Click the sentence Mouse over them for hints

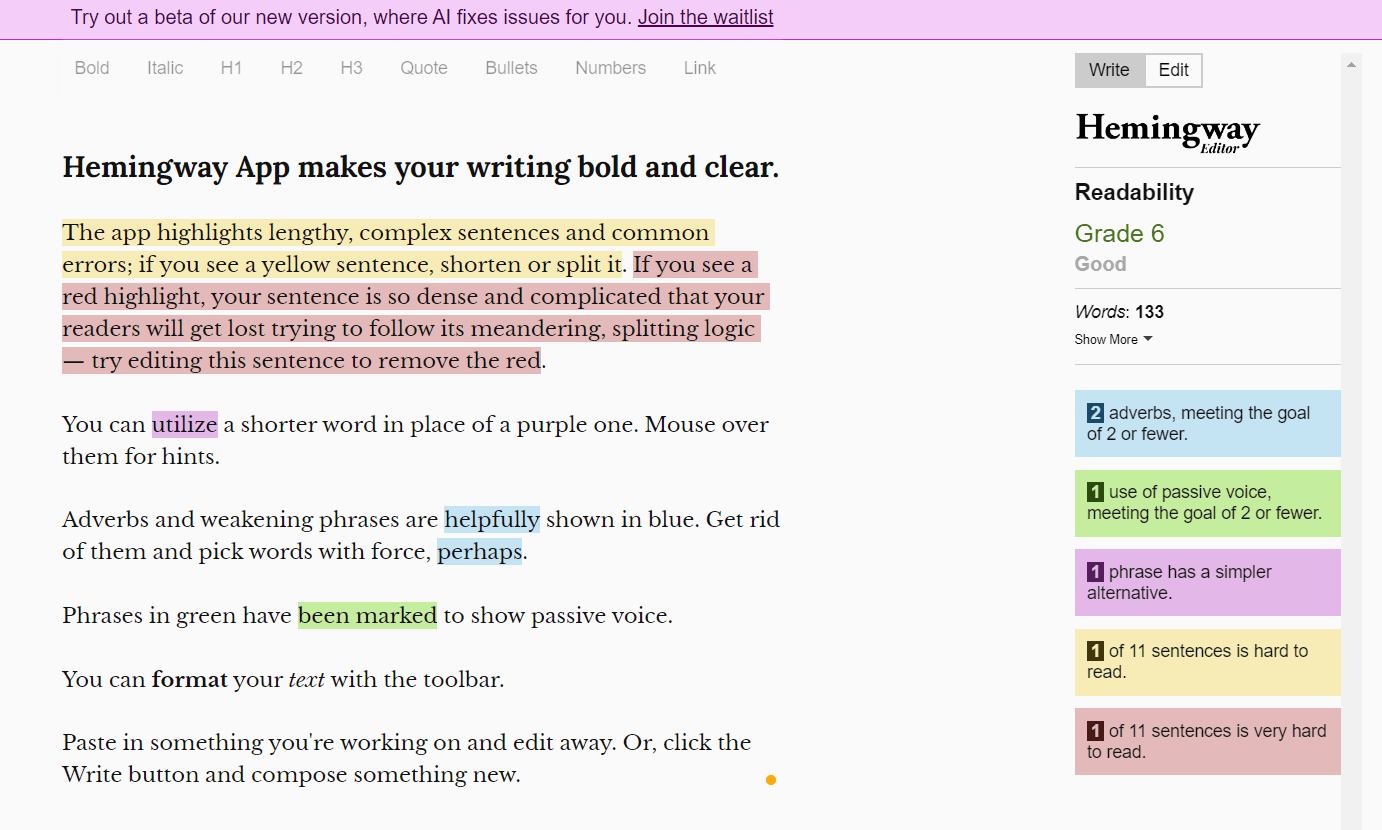pos(415,441)
